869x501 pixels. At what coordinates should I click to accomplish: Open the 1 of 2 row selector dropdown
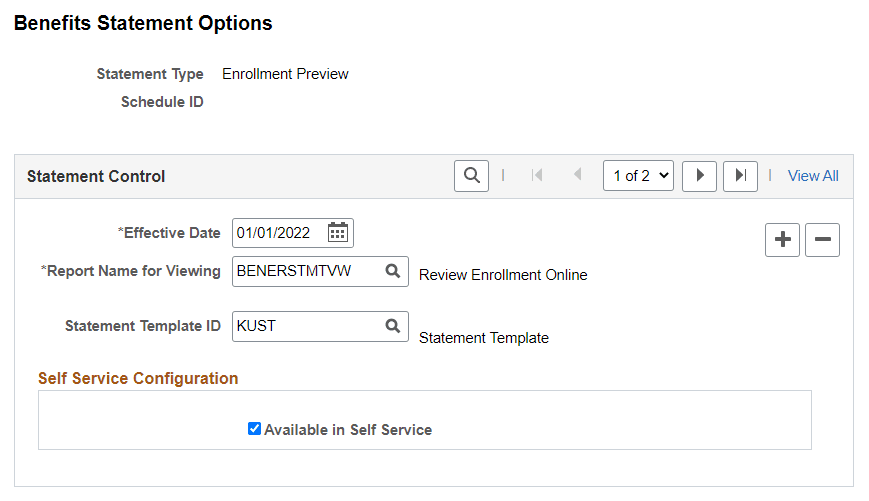point(638,176)
